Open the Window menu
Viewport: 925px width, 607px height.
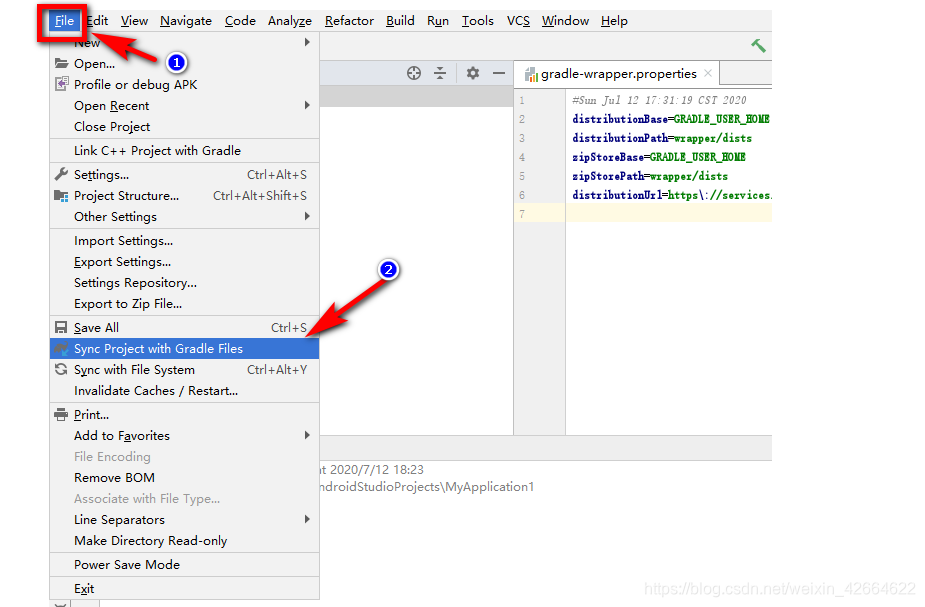pos(565,21)
